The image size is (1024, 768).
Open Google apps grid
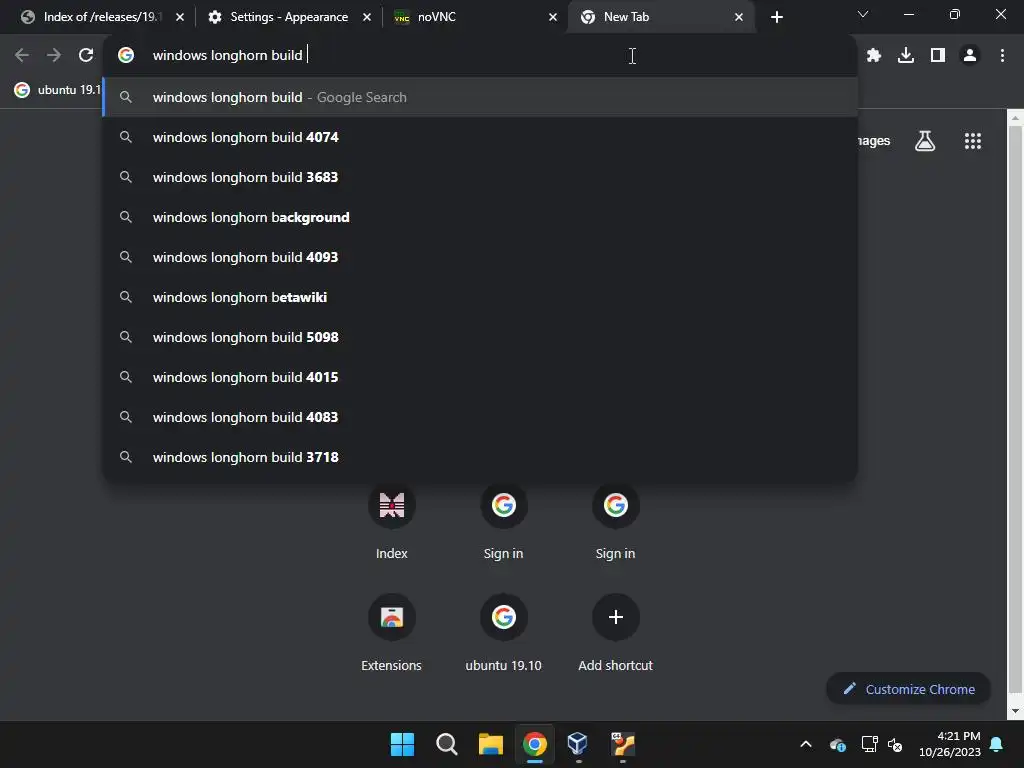(x=973, y=140)
